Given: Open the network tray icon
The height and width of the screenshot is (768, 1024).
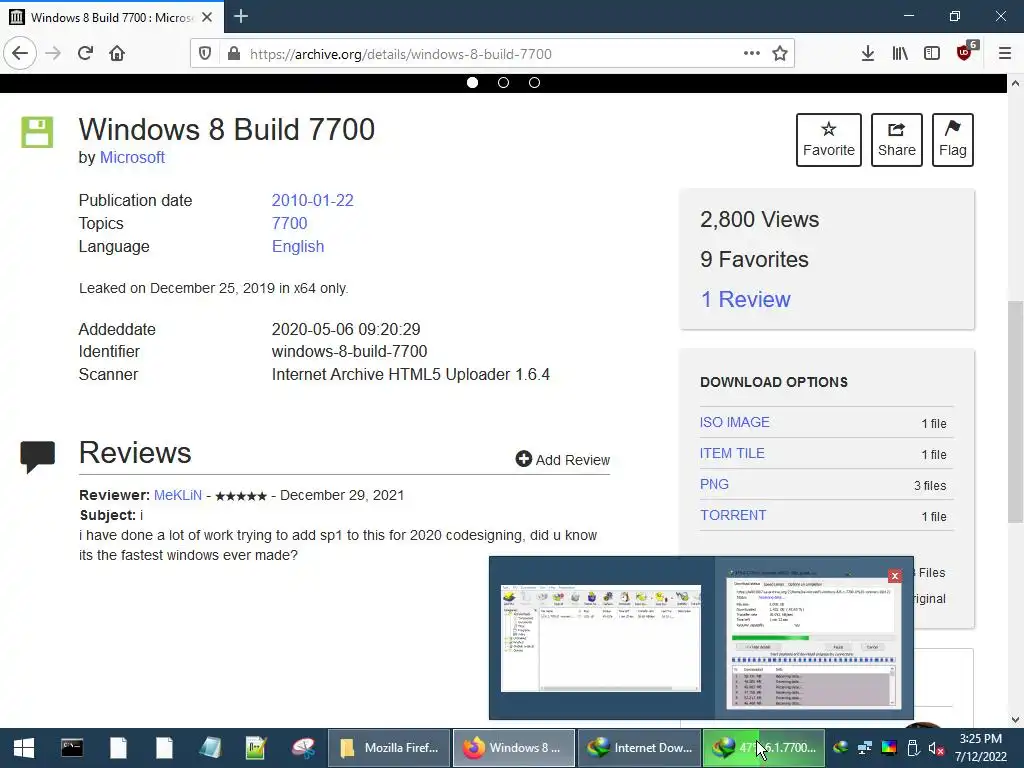Looking at the screenshot, I should [865, 748].
